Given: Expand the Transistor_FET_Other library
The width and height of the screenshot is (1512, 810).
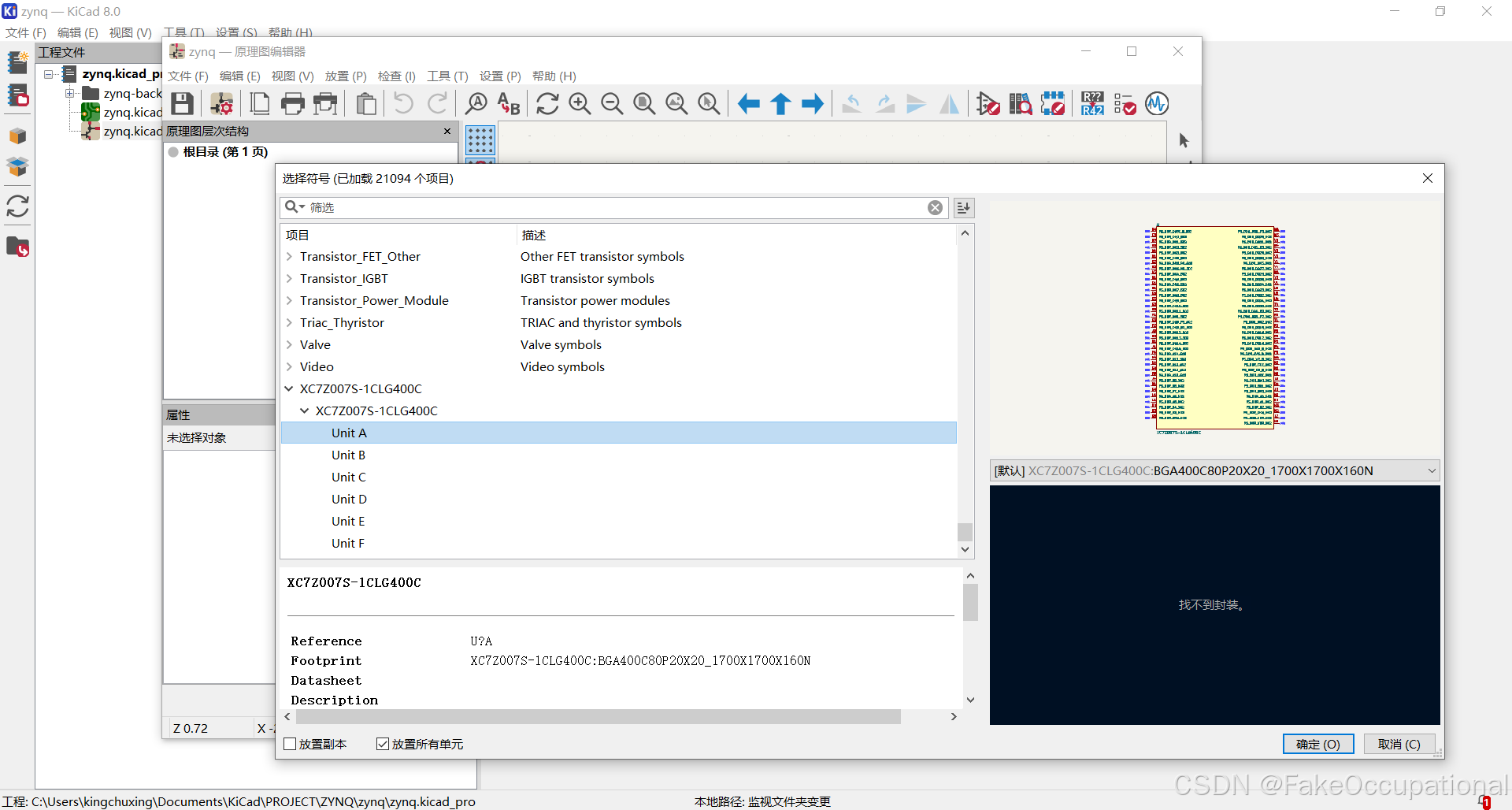Looking at the screenshot, I should pyautogui.click(x=289, y=257).
